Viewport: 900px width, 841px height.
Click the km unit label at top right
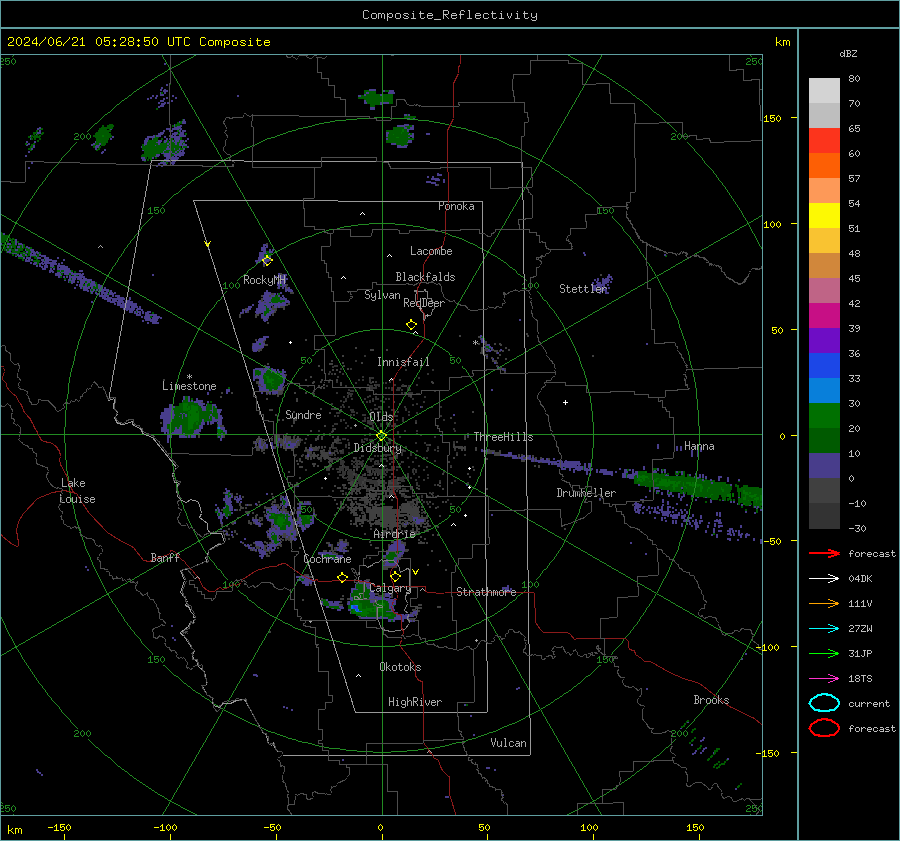pos(782,42)
